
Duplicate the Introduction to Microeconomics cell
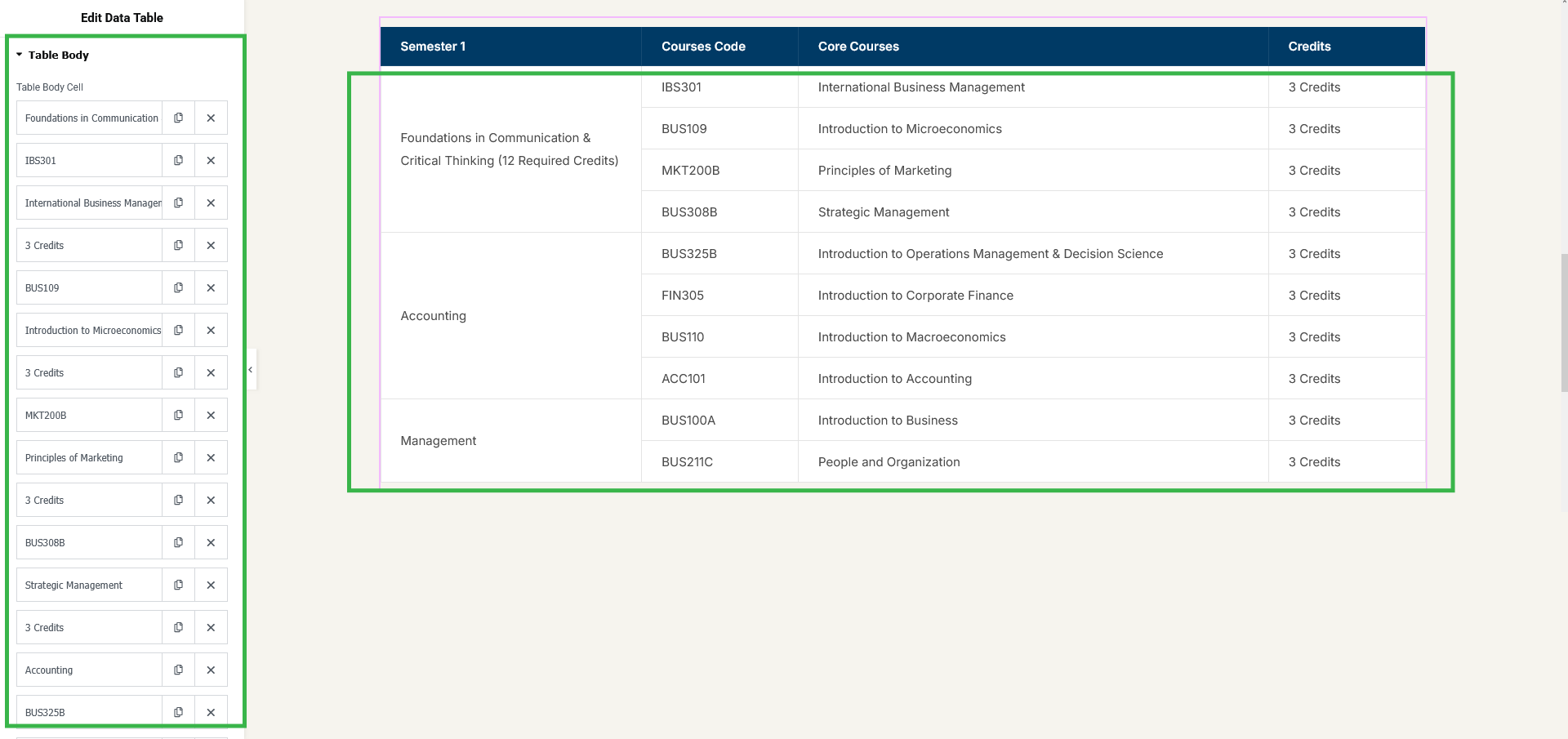coord(178,331)
